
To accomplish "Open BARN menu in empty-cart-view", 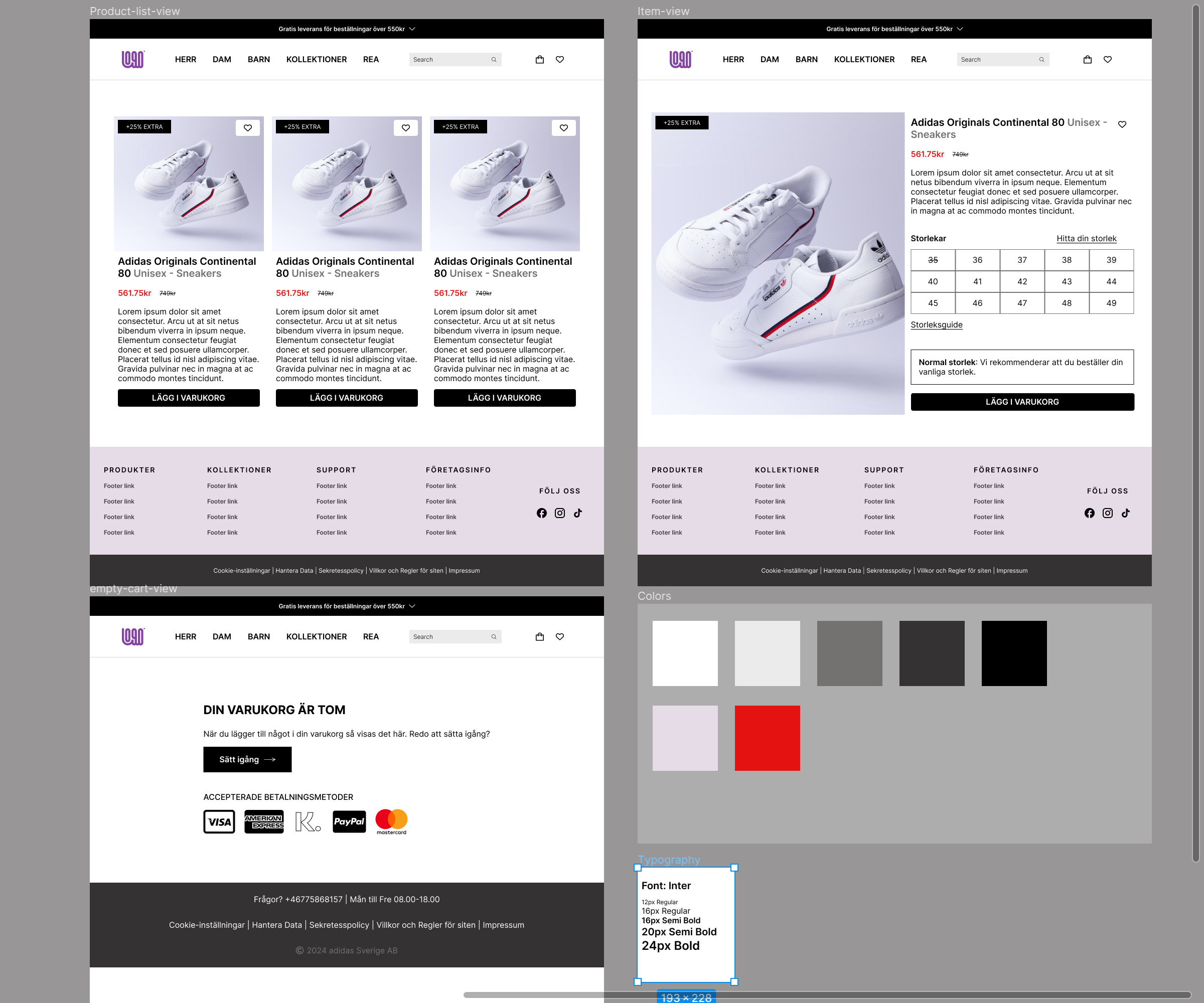I will [258, 636].
